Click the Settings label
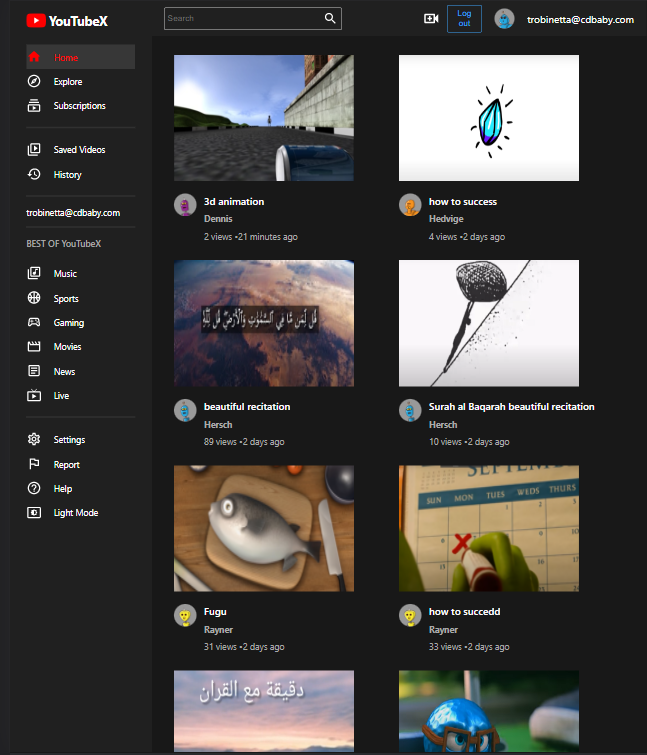This screenshot has width=647, height=755. click(69, 440)
